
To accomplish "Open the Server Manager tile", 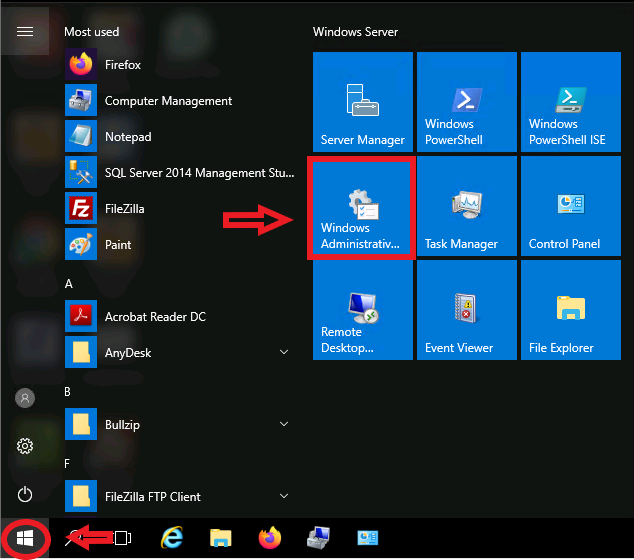I will click(x=363, y=102).
